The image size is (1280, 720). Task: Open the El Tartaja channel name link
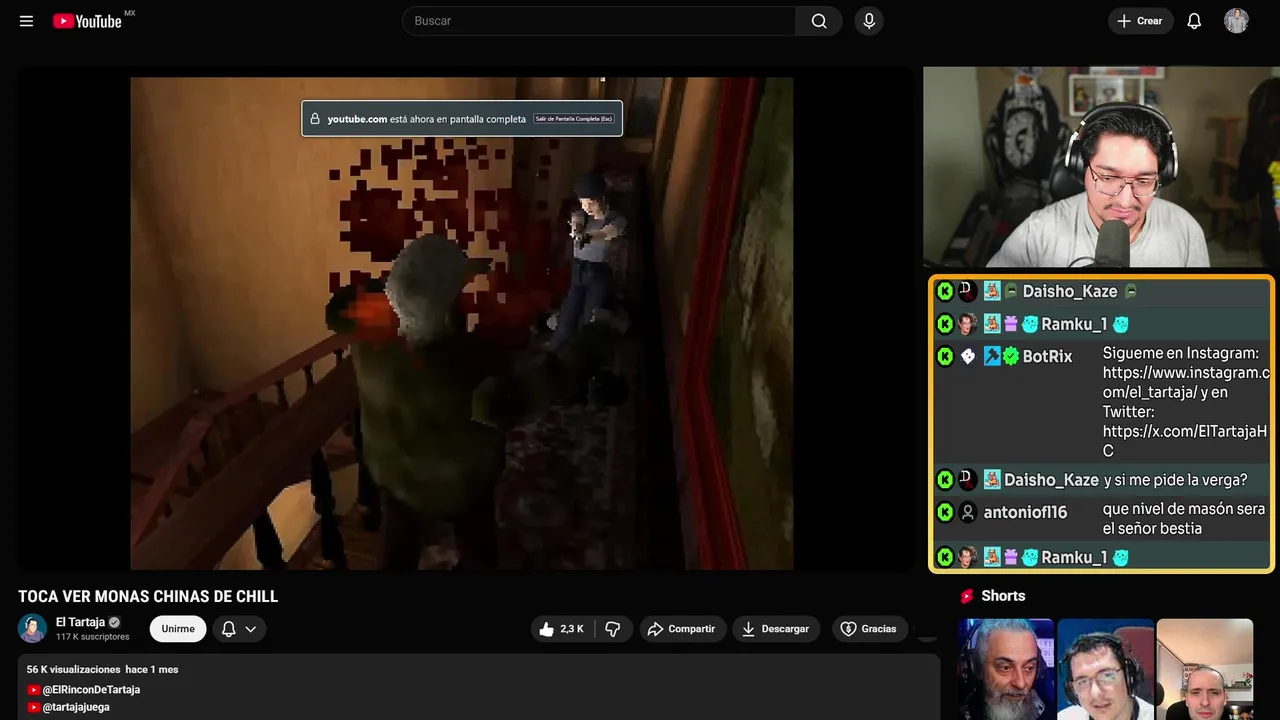80,622
